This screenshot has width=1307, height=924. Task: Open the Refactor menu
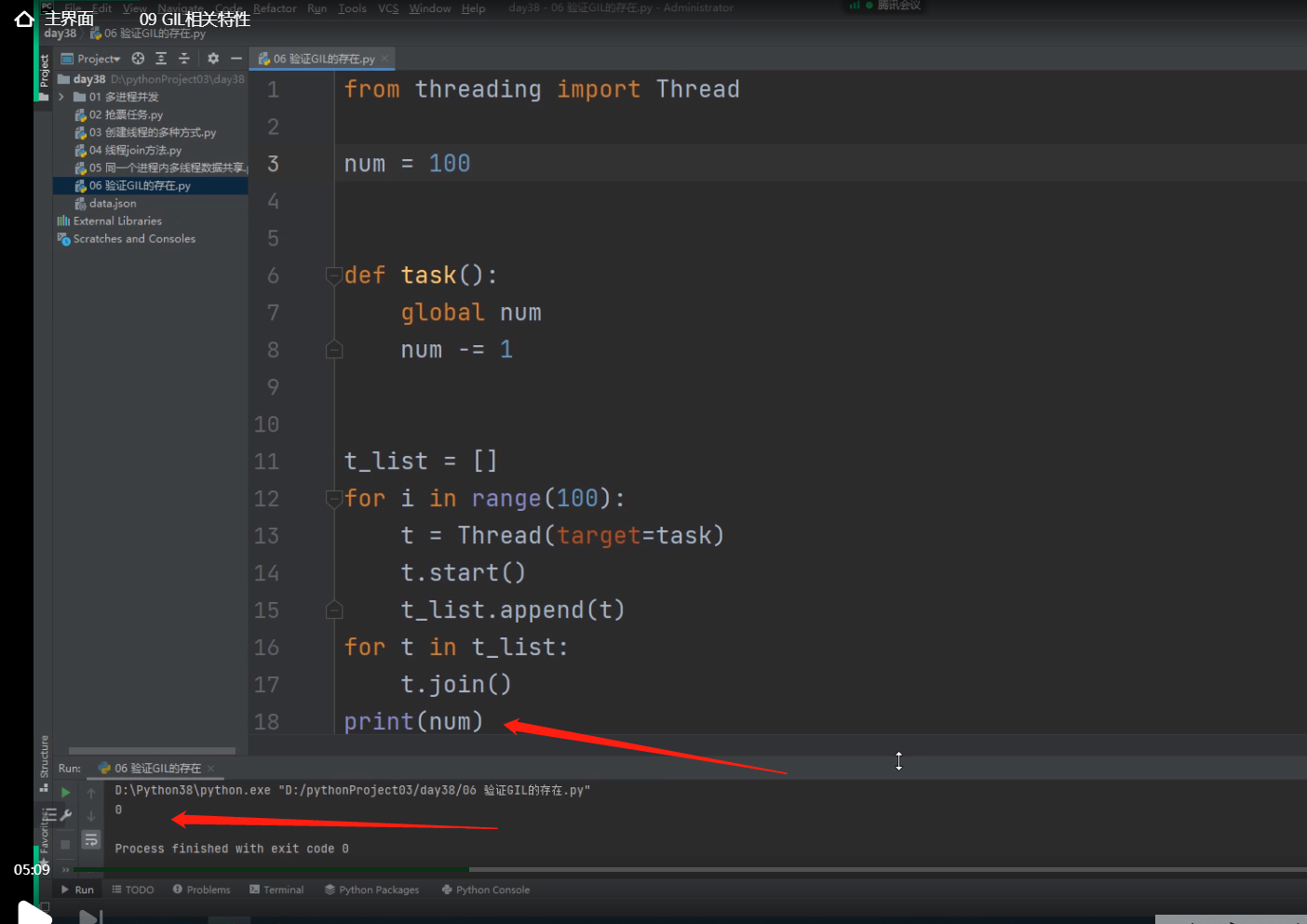point(275,8)
